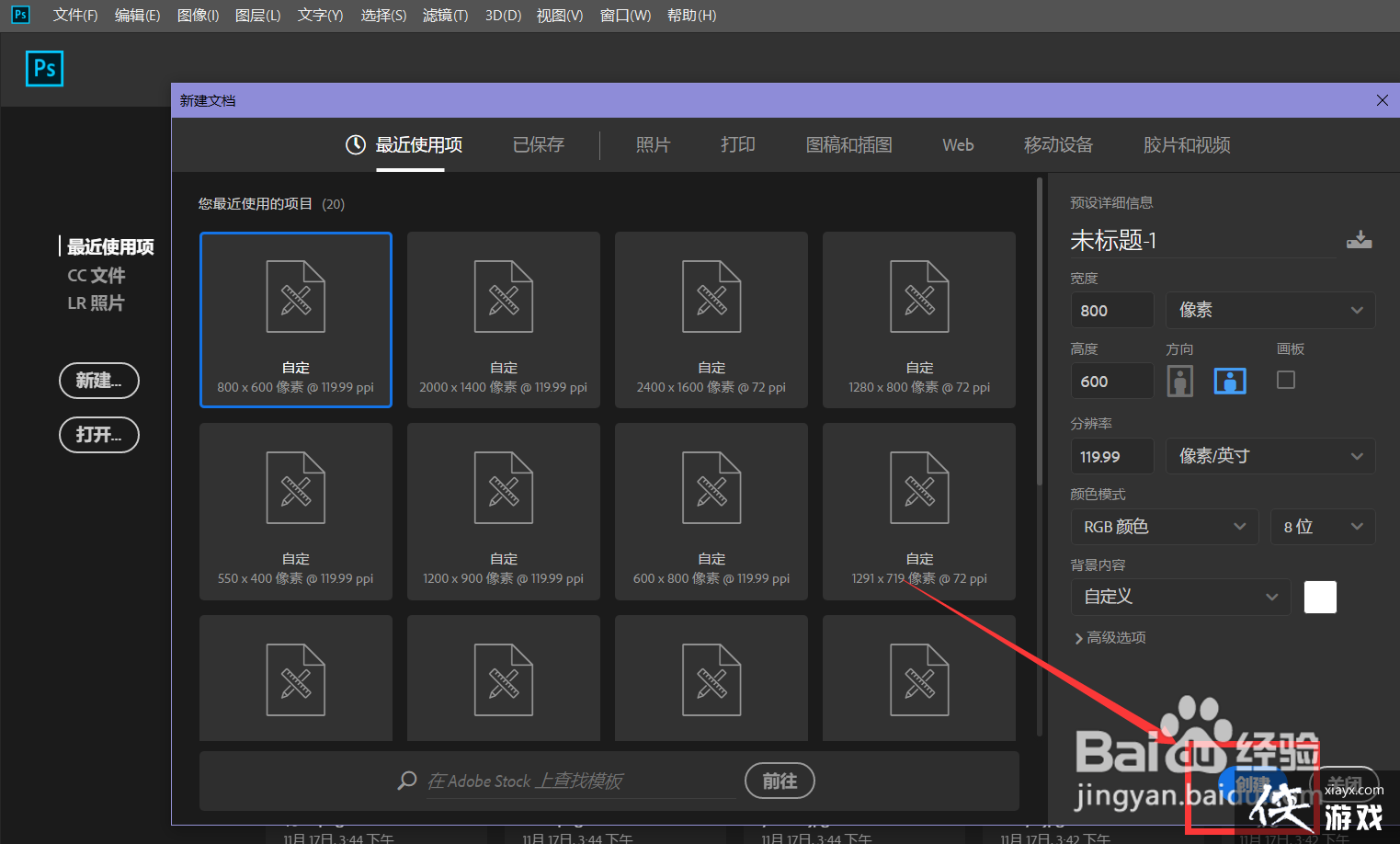This screenshot has height=844, width=1400.
Task: Click the clock icon on 最近使用项 tab
Action: point(356,145)
